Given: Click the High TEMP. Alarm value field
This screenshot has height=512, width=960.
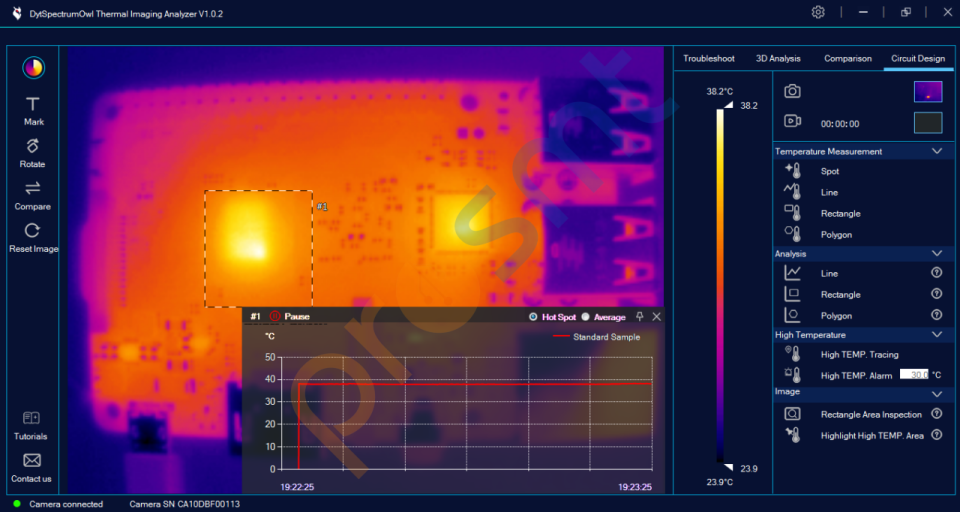Looking at the screenshot, I should [914, 375].
